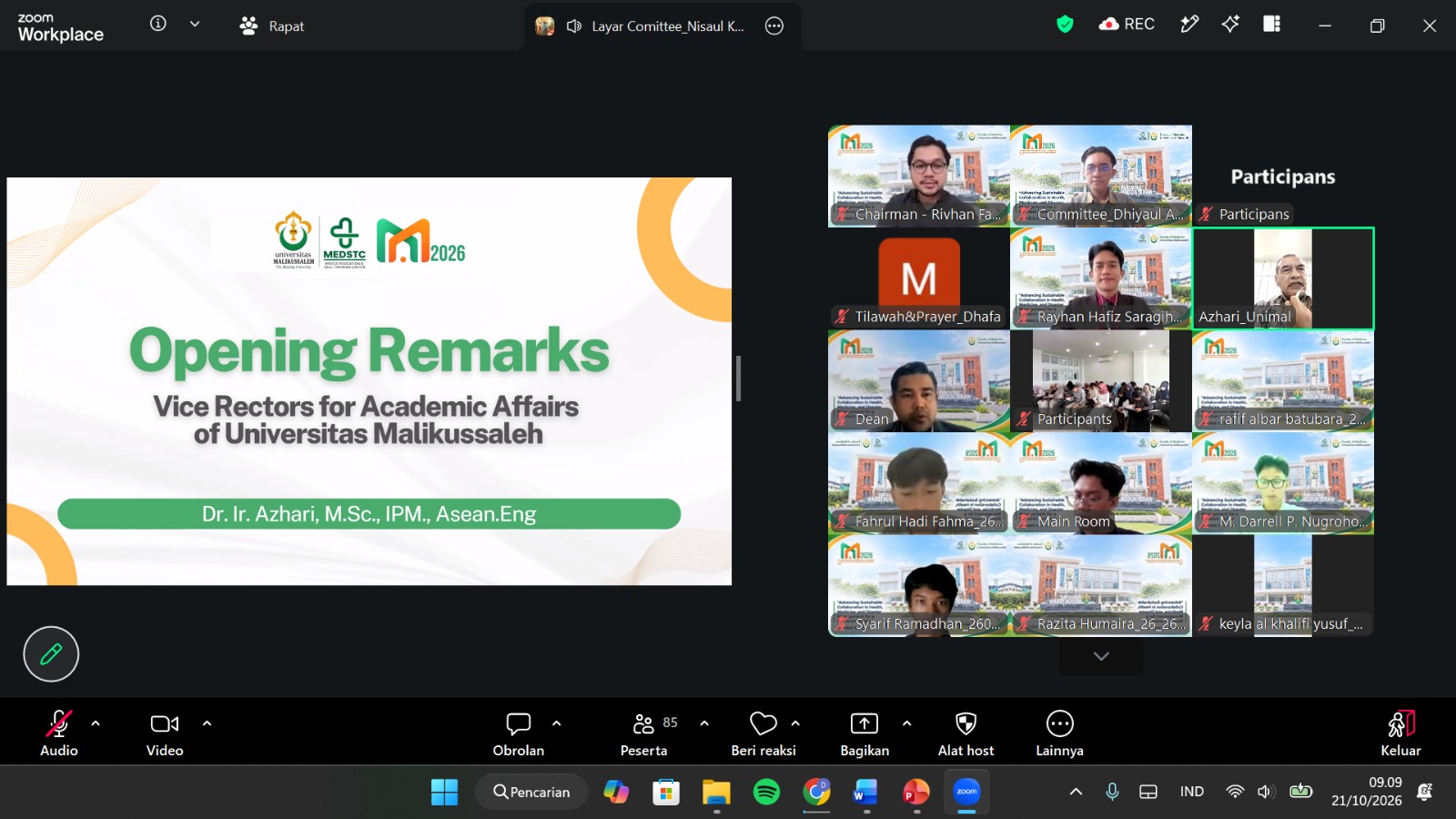Image resolution: width=1456 pixels, height=819 pixels.
Task: Click the annotation pencil button
Action: click(51, 653)
